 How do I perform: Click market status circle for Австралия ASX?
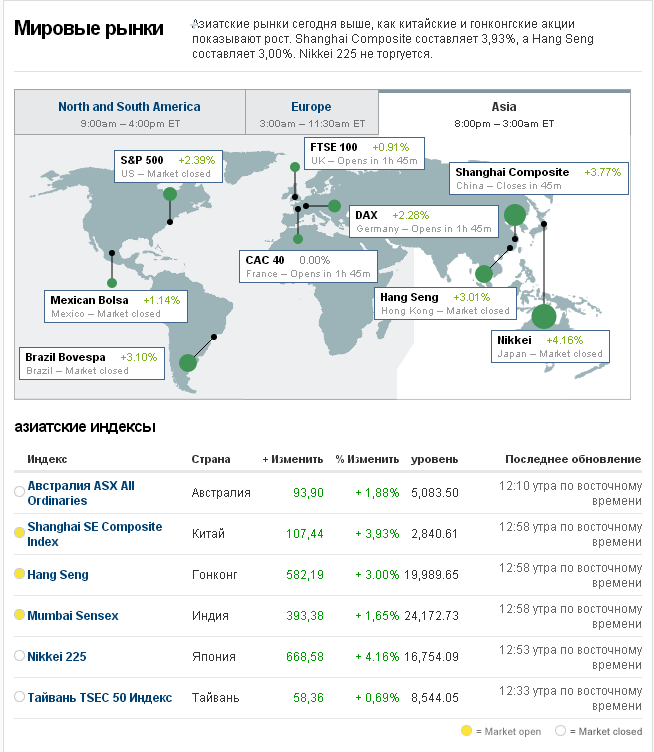(19, 492)
